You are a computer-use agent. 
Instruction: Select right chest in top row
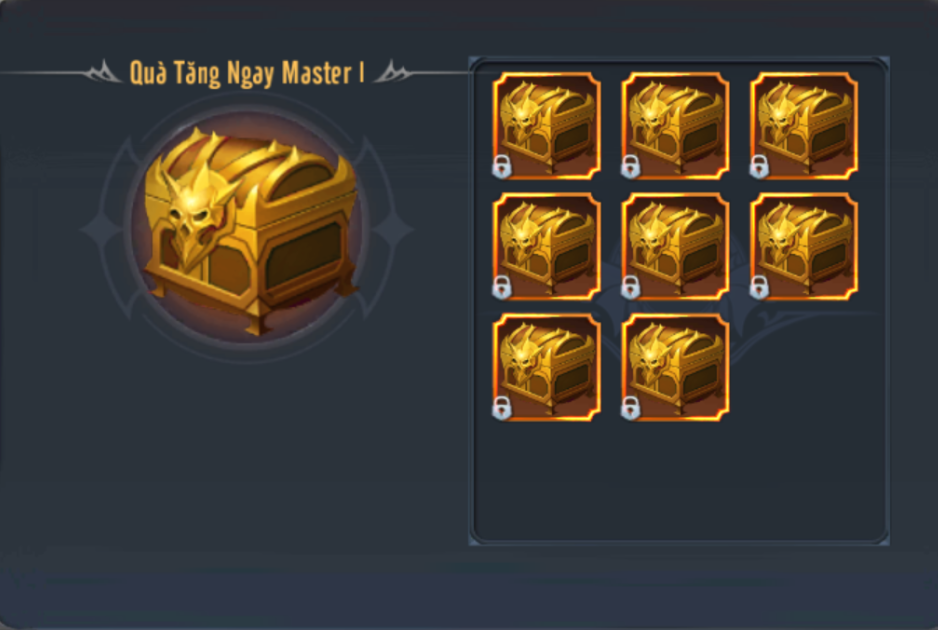804,126
